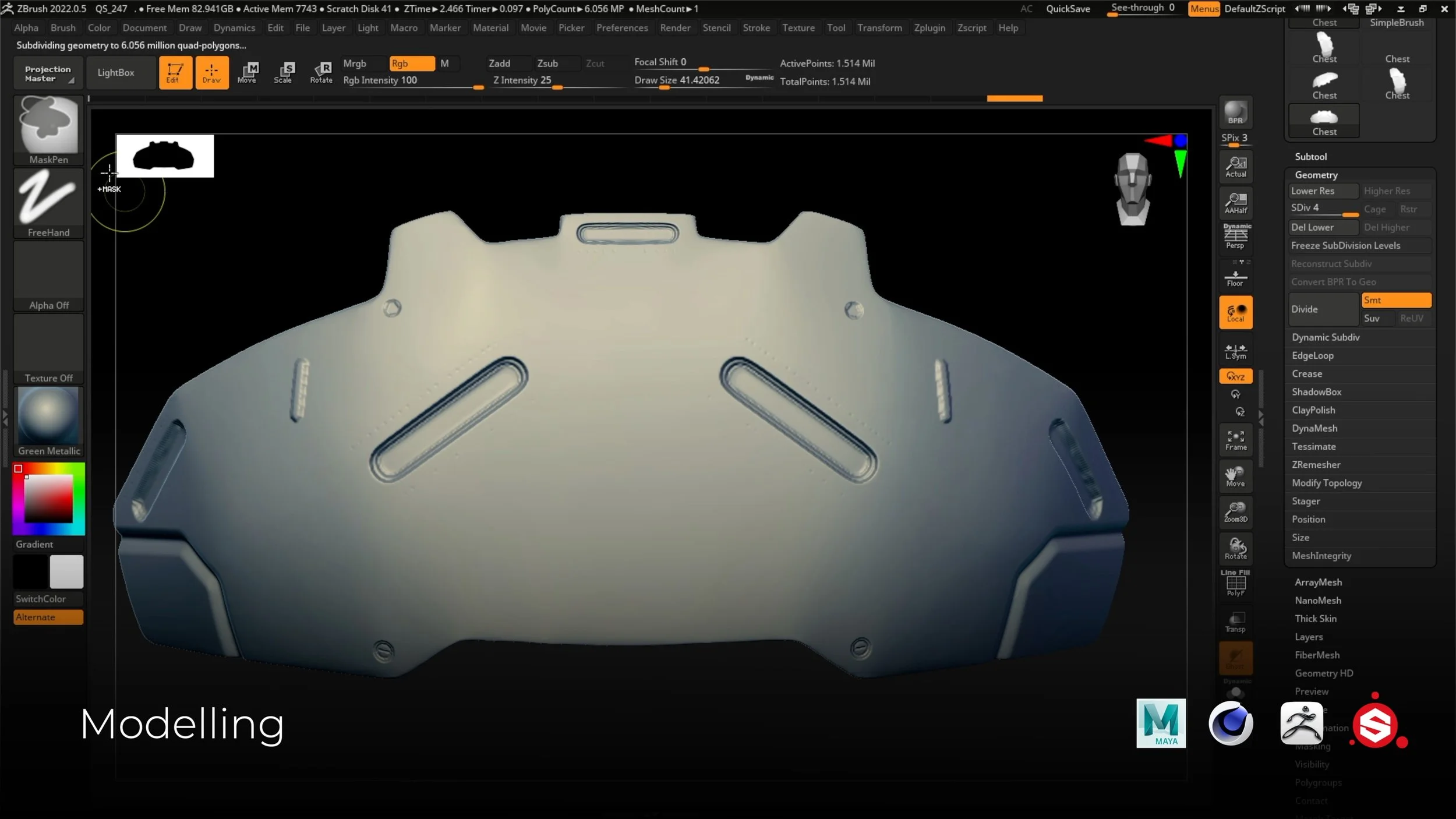Pick a color in the color picker square

coord(48,499)
